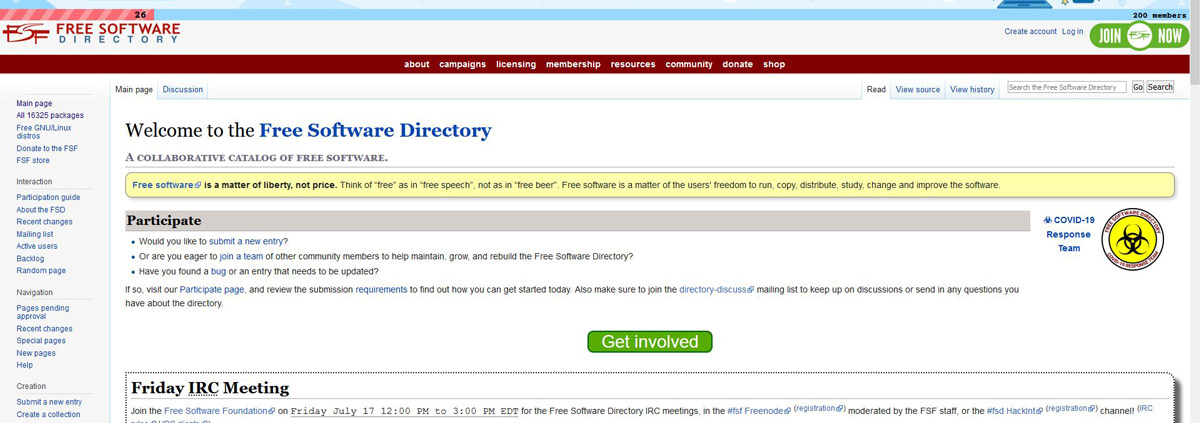Open the 'Free Software Foundation' link in IRC section
Screen dimensions: 1200x423
[219, 411]
